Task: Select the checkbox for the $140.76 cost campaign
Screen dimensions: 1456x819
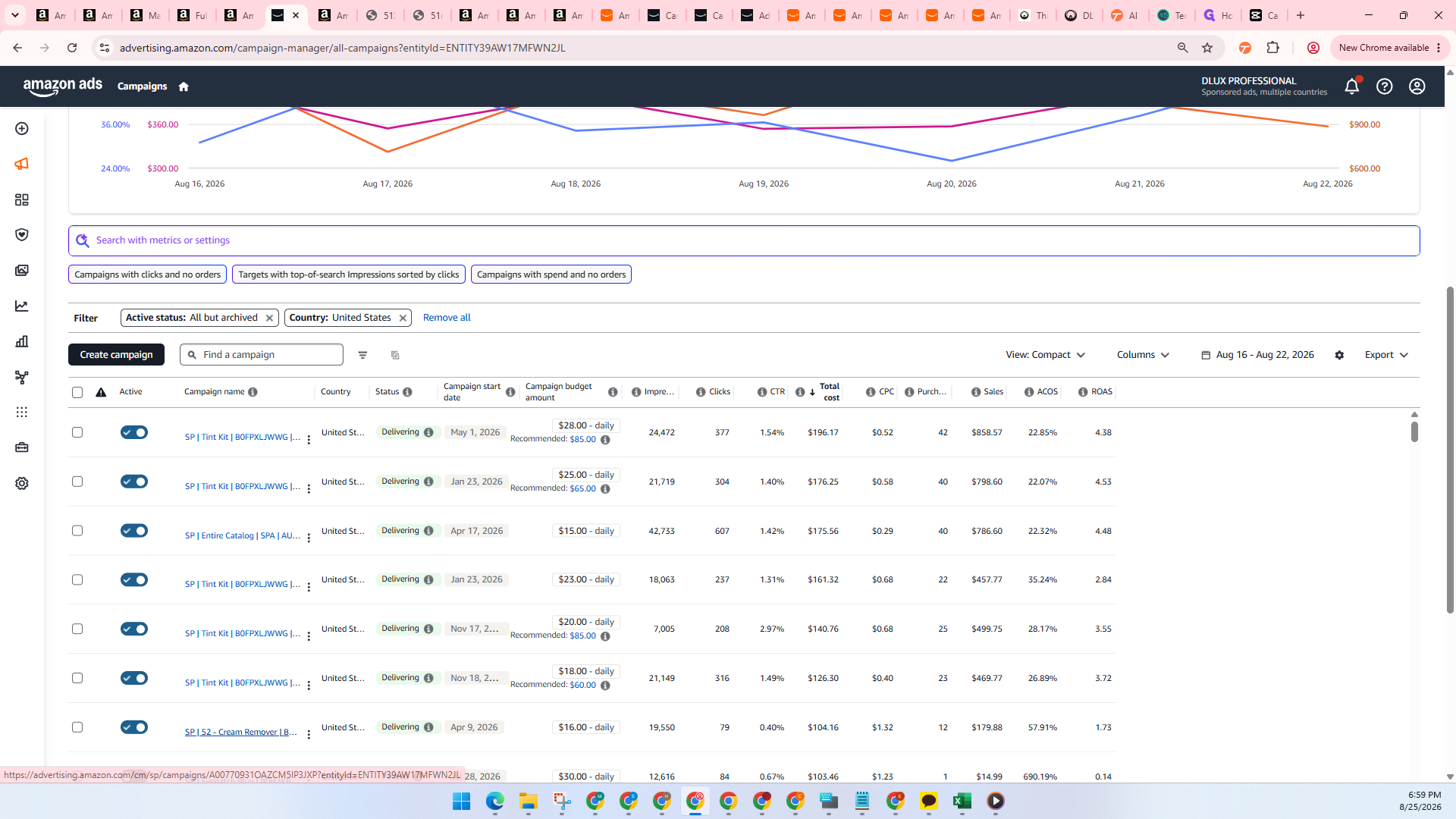Action: [77, 629]
